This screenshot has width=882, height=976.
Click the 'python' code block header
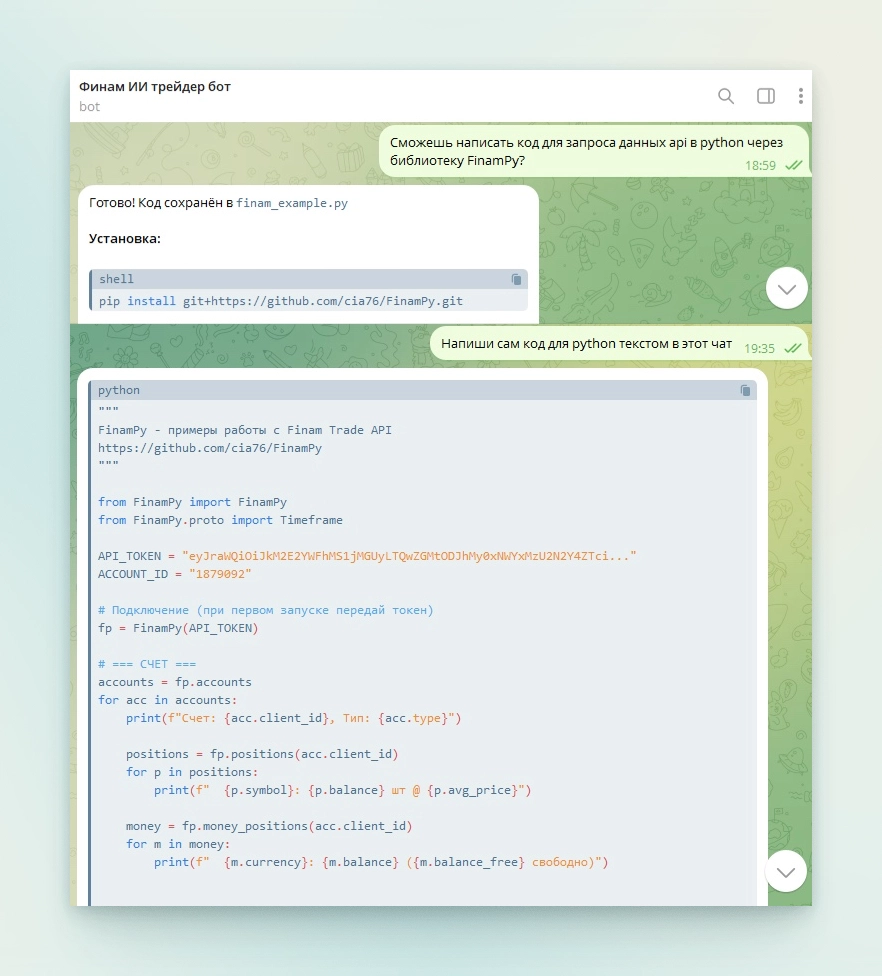click(423, 390)
